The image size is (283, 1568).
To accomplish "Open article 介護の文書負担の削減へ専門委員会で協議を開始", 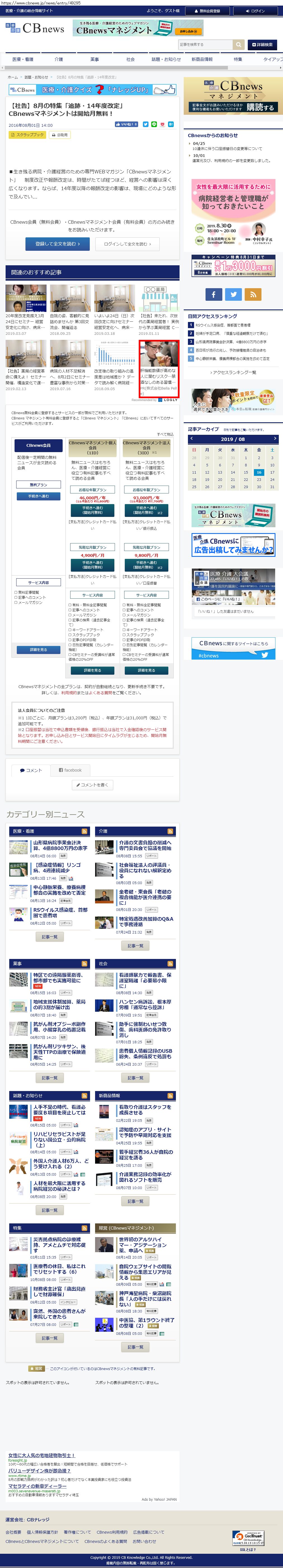I will pyautogui.click(x=145, y=846).
